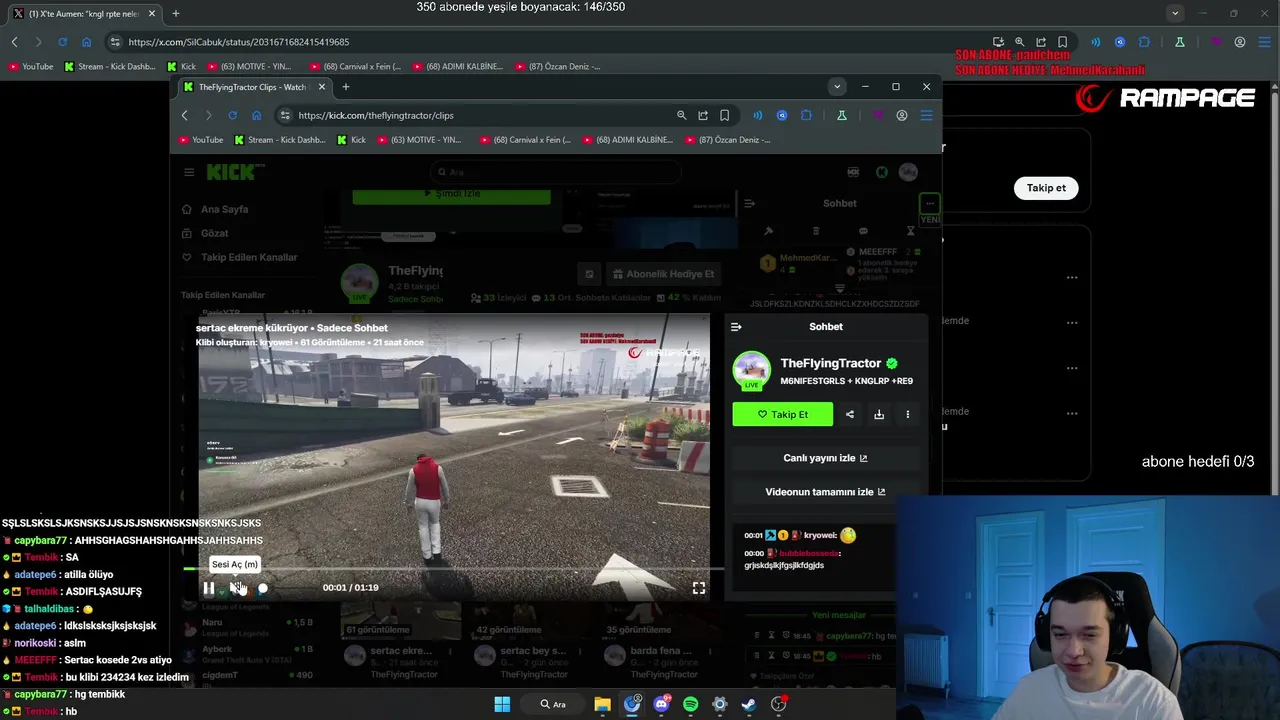Viewport: 1280px width, 720px height.
Task: Open the sertac bey s... clip thumbnail
Action: point(530,620)
